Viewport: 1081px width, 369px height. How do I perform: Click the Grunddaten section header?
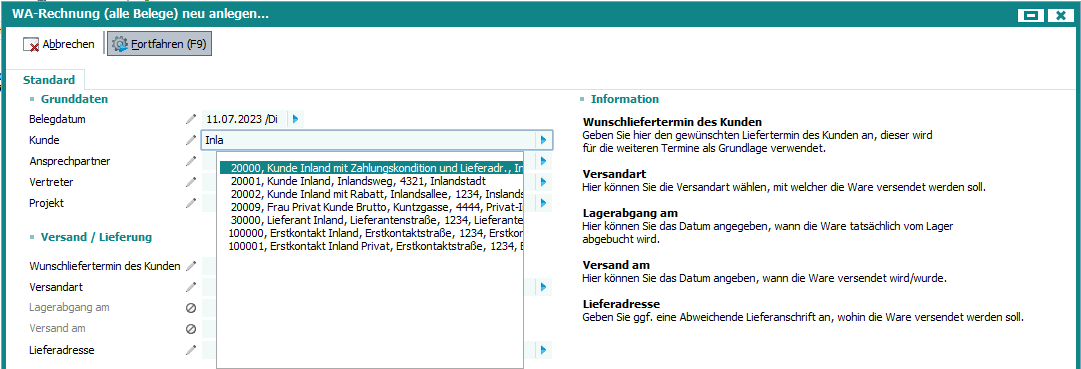pos(74,99)
